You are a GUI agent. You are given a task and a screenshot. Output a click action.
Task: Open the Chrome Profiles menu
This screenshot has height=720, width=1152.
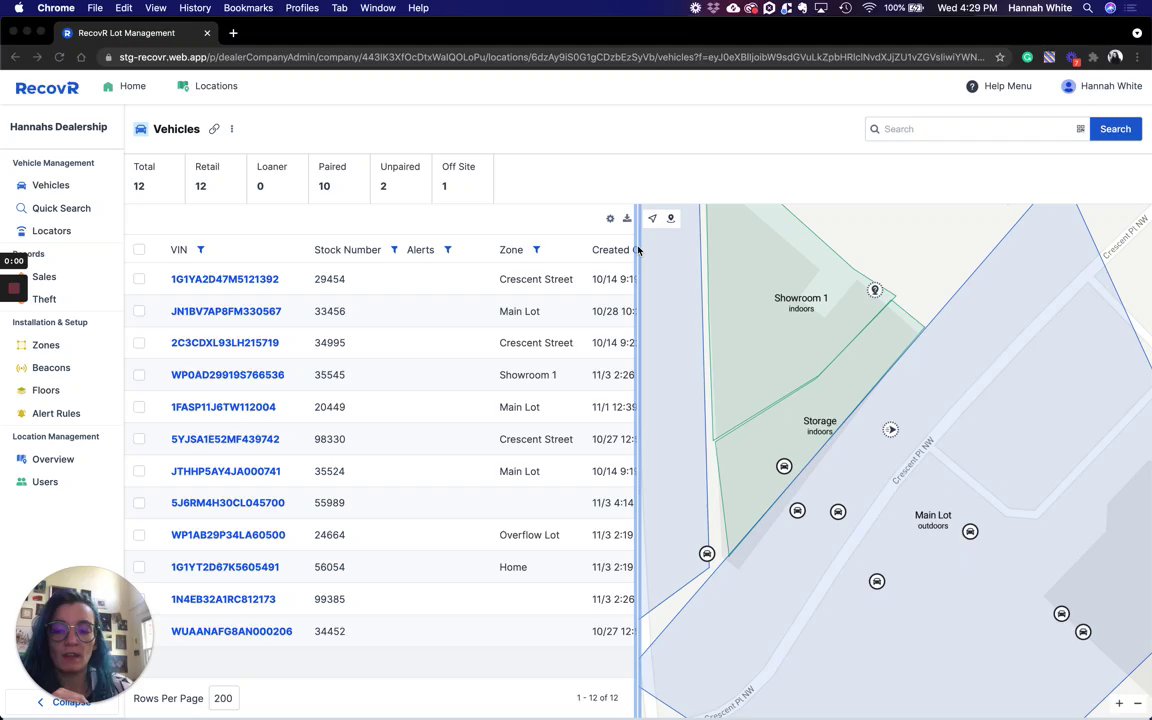(x=302, y=8)
